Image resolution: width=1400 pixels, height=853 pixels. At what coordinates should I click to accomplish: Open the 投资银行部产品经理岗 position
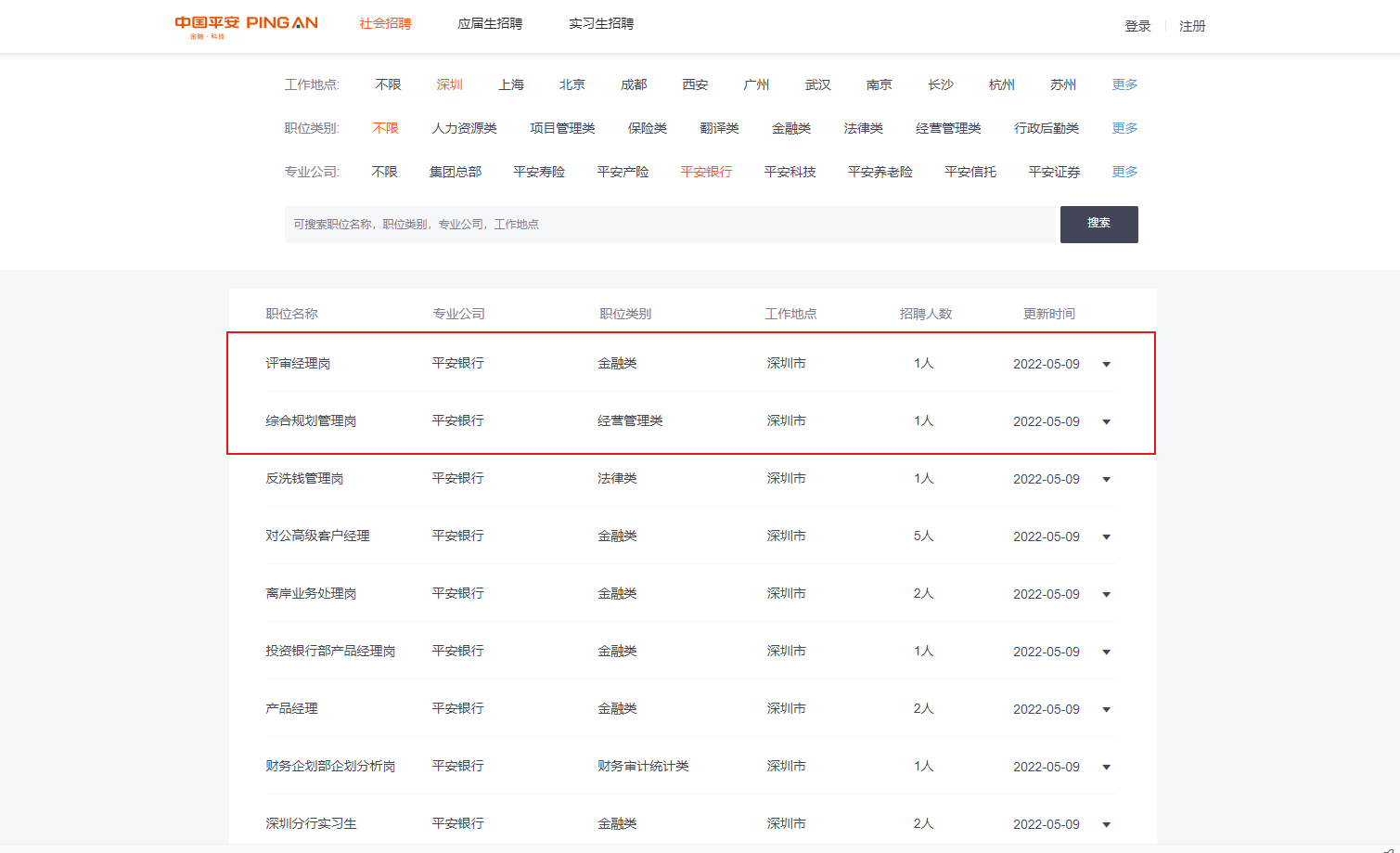point(330,652)
